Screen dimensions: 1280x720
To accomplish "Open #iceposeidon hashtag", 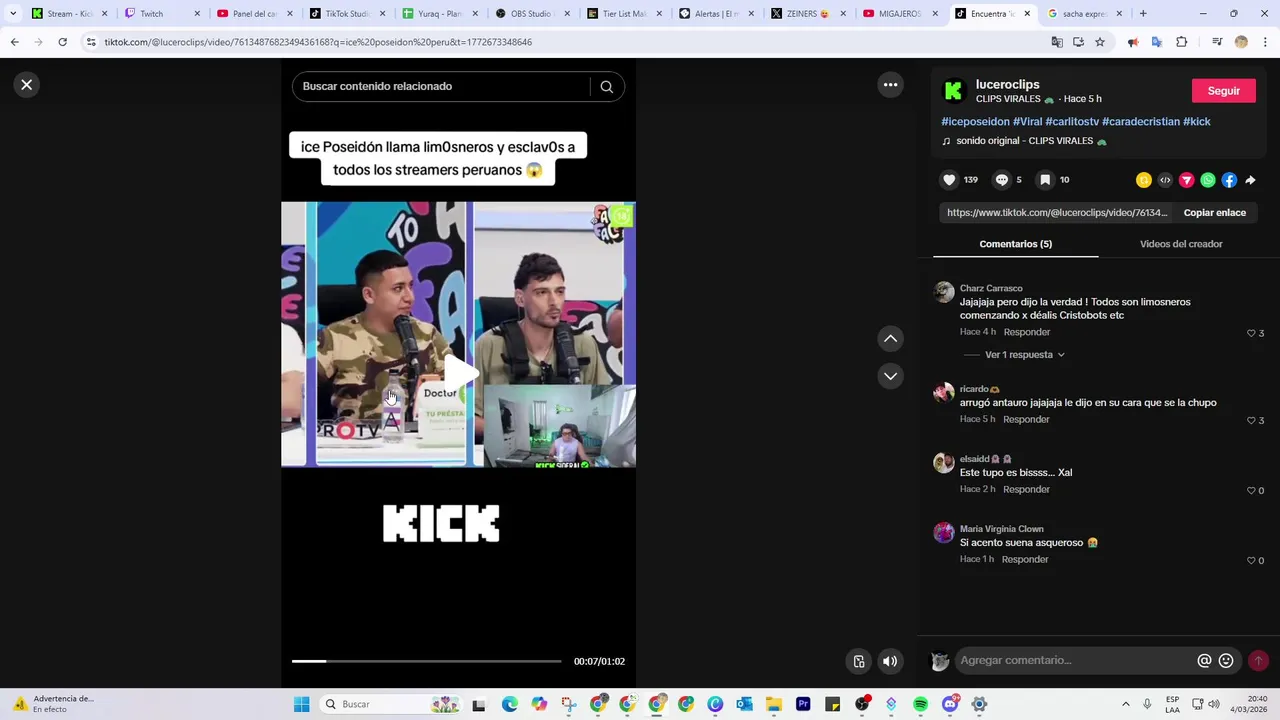I will pyautogui.click(x=975, y=121).
